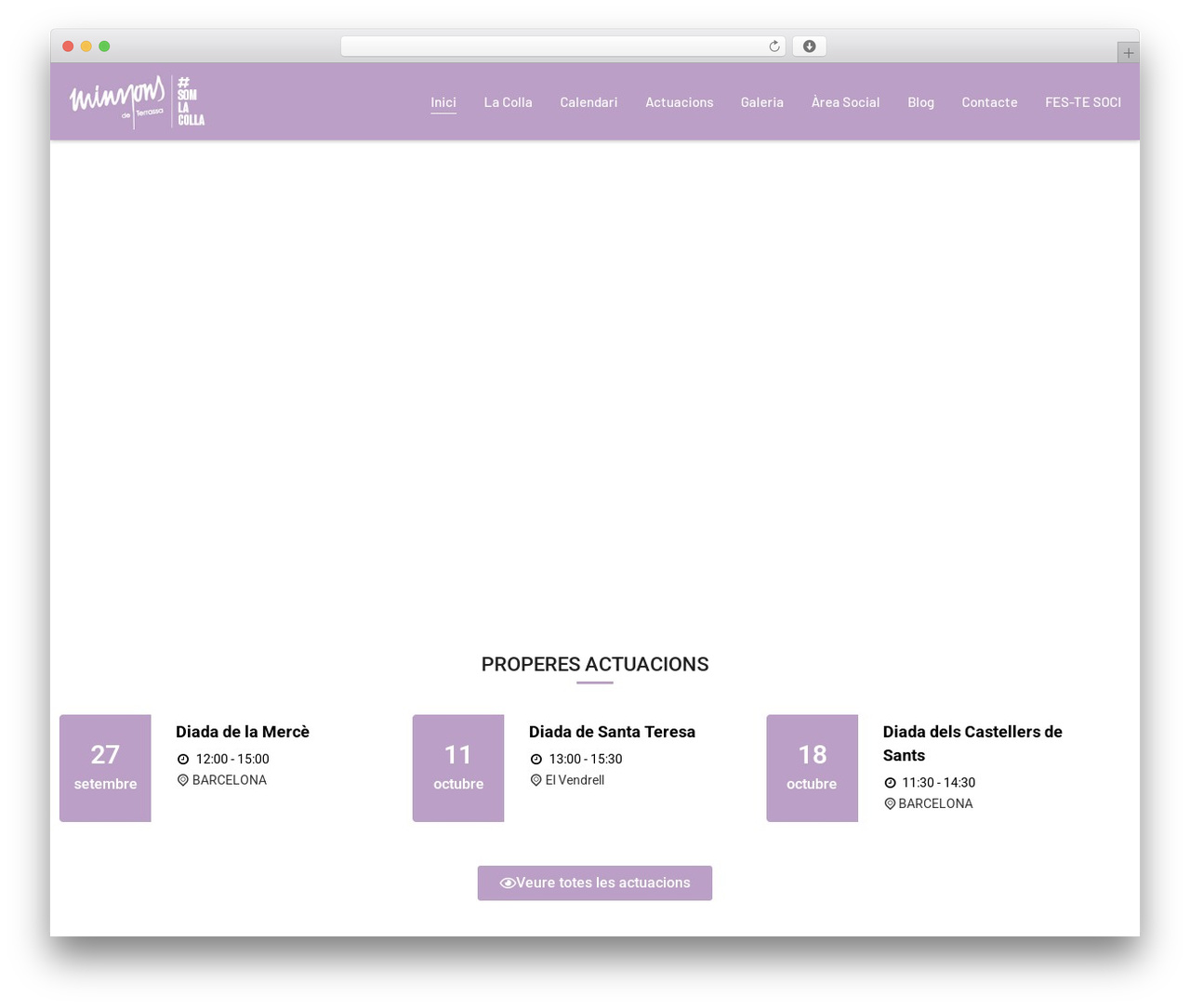Click the FES-TE SOCI link
Image resolution: width=1190 pixels, height=1008 pixels.
[x=1083, y=102]
